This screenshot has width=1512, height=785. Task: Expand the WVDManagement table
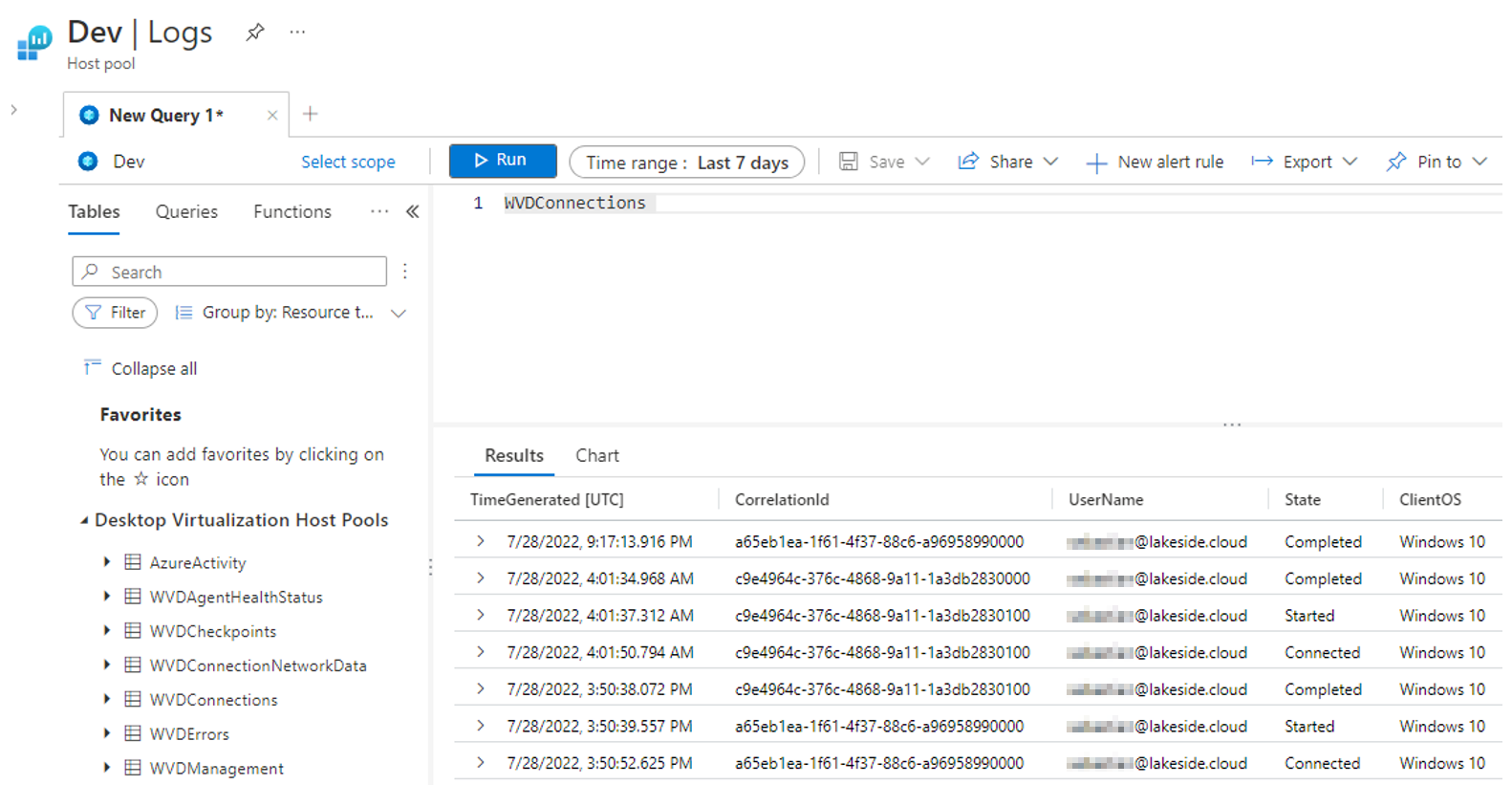[107, 768]
